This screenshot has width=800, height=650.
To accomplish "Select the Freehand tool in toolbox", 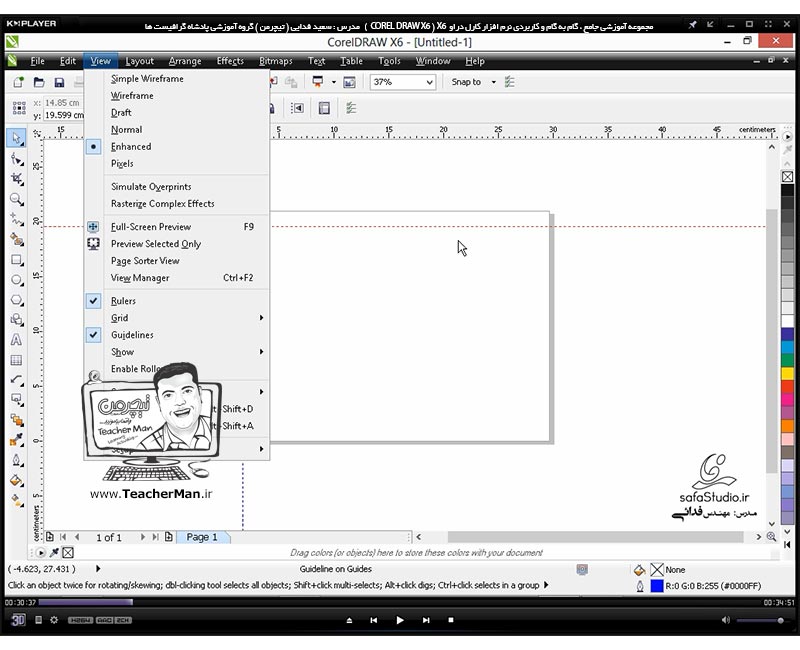I will (16, 219).
